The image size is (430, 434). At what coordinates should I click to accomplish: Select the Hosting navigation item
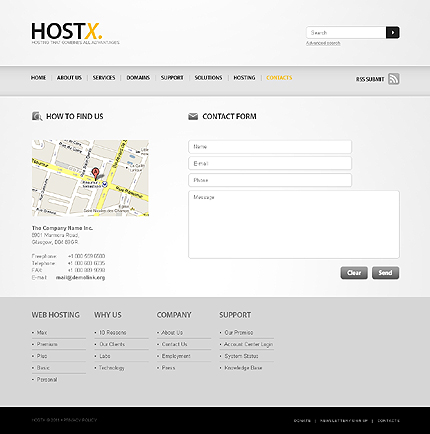tap(244, 78)
